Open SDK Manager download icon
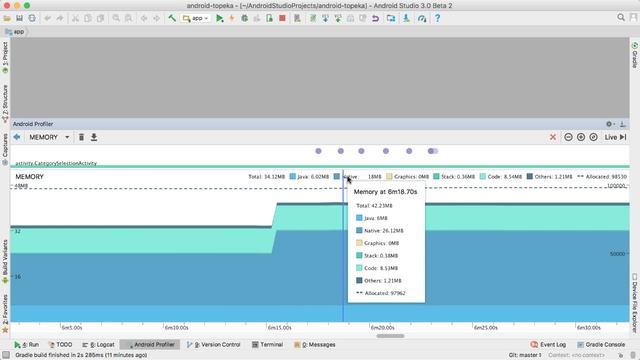 (406, 18)
